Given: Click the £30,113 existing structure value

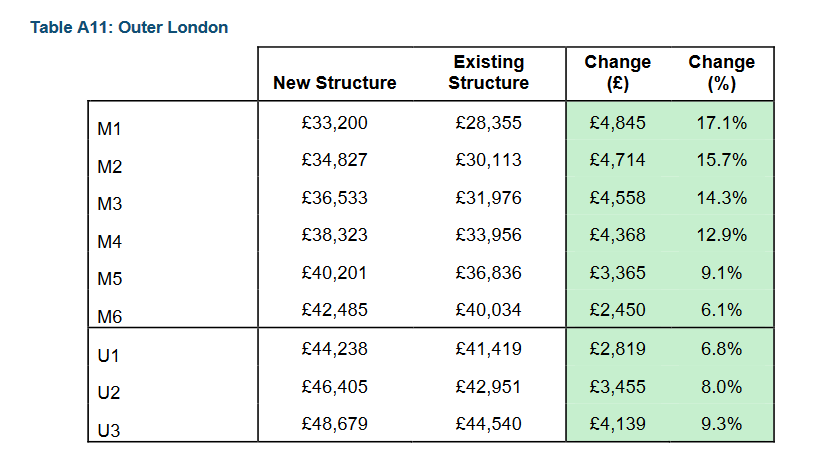Looking at the screenshot, I should pos(489,160).
